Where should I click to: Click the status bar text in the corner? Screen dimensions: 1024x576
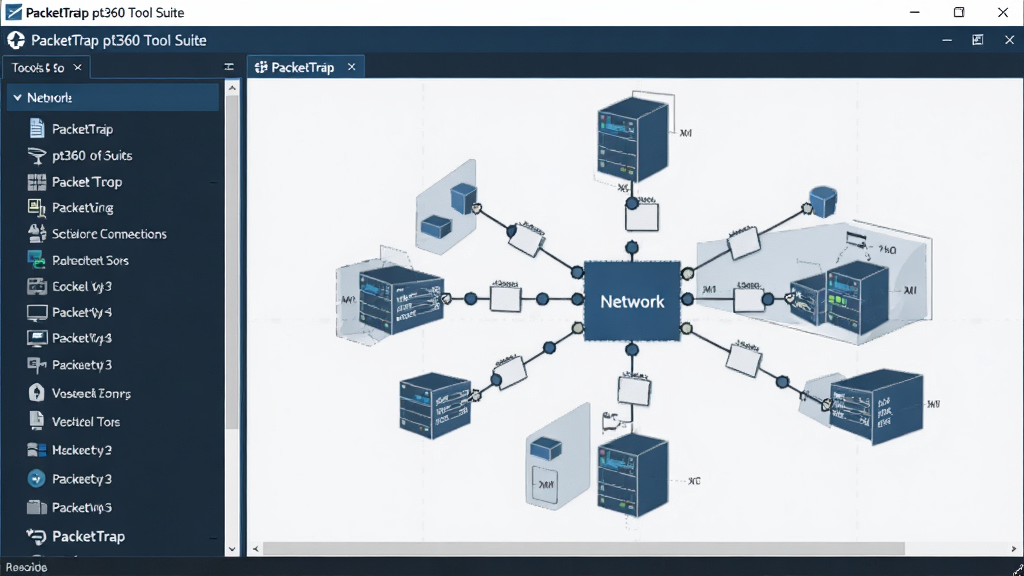(26, 567)
